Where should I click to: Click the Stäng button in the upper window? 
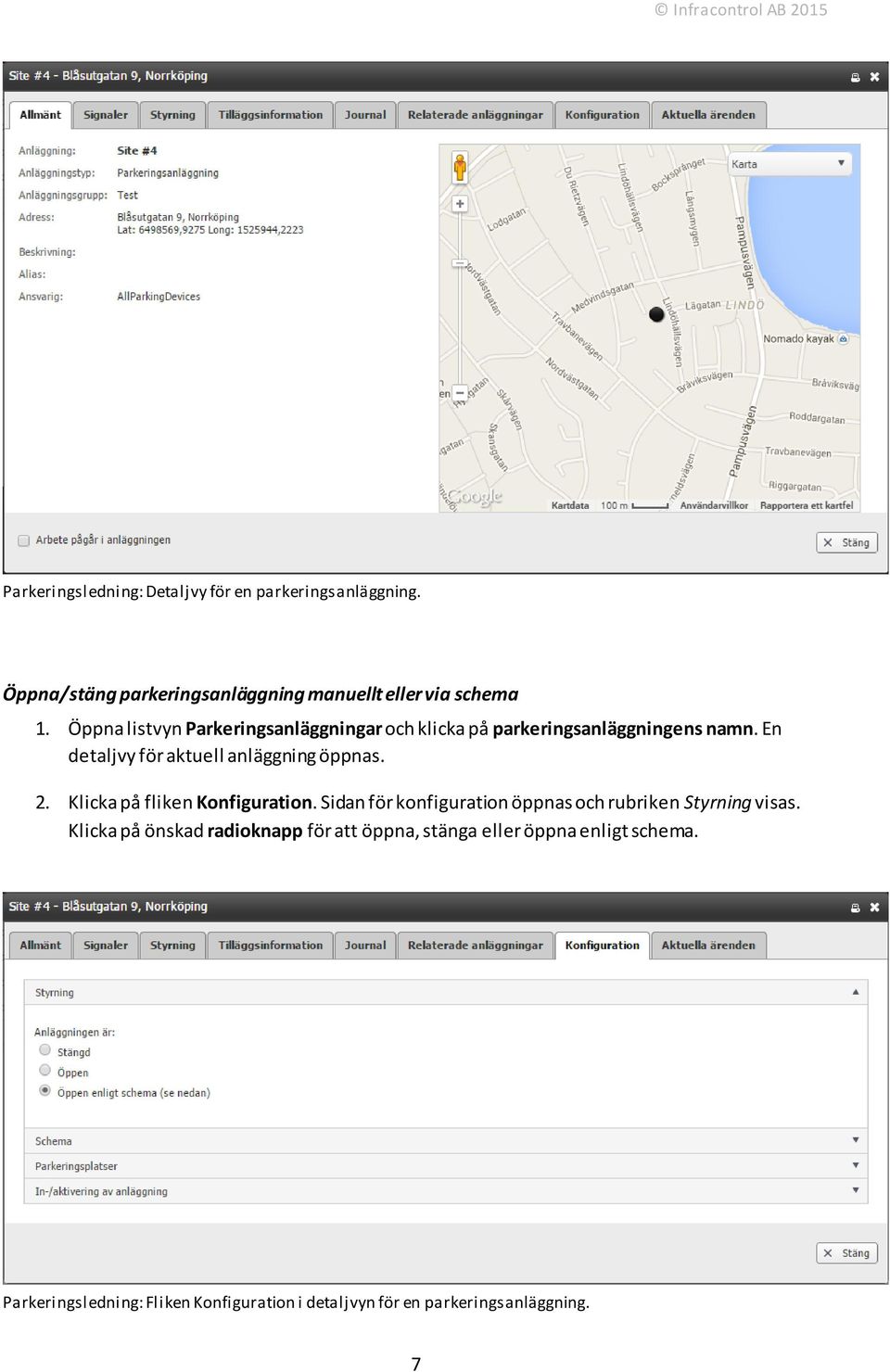click(846, 542)
